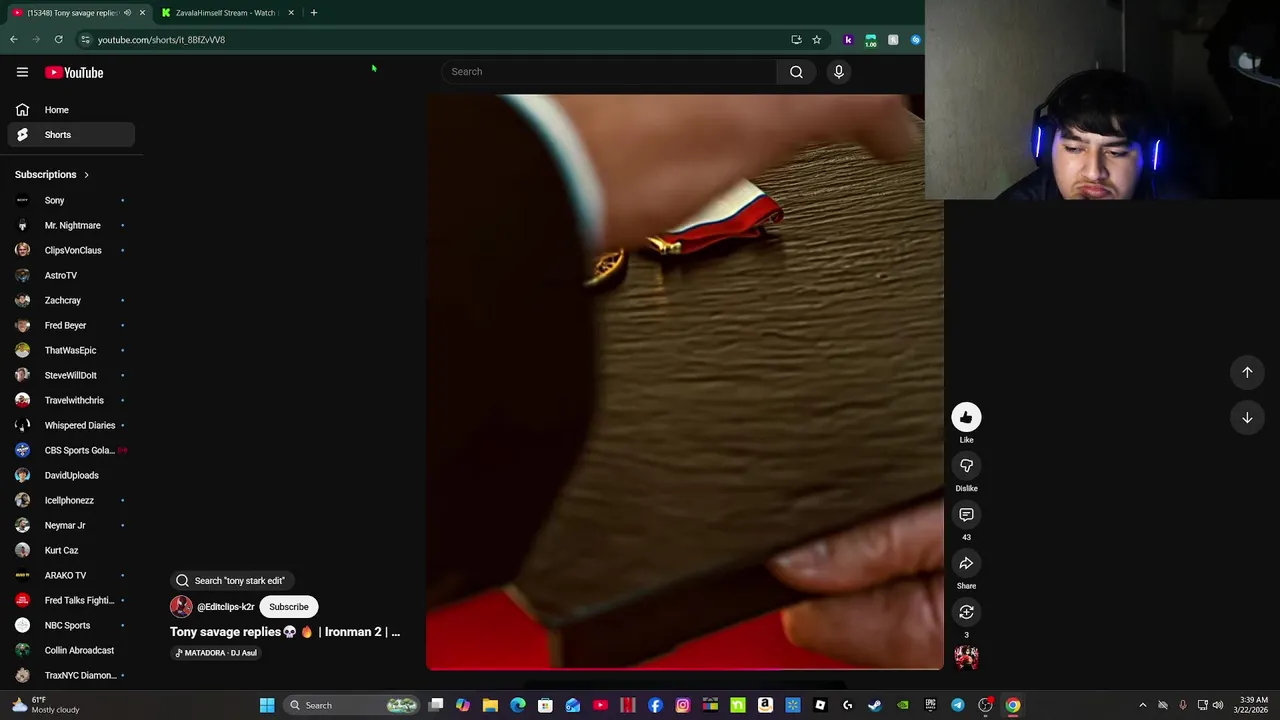Open Neymar Jr channel
The width and height of the screenshot is (1280, 720).
[71, 525]
